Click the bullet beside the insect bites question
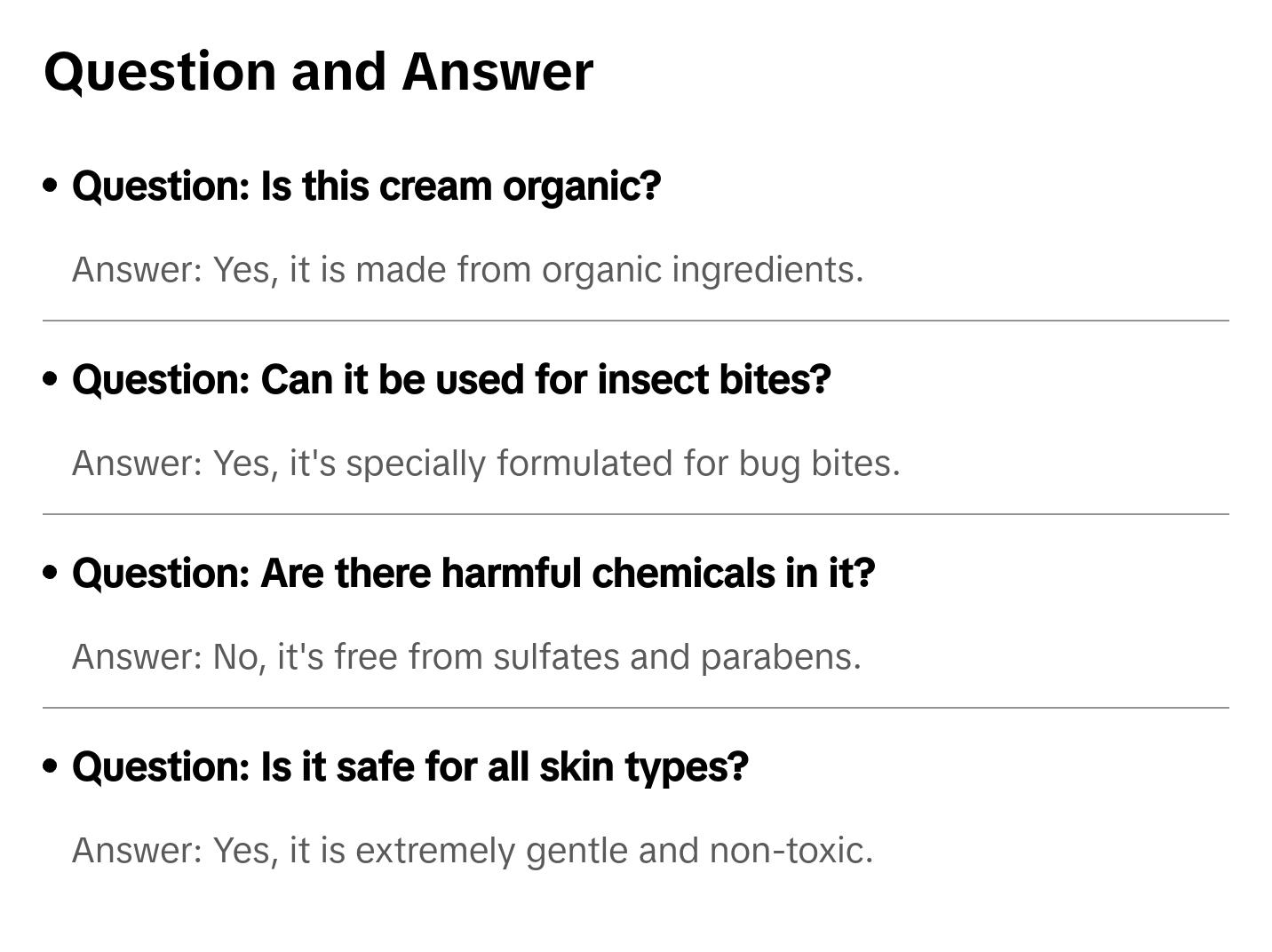Viewport: 1272px width, 952px height. click(x=51, y=379)
